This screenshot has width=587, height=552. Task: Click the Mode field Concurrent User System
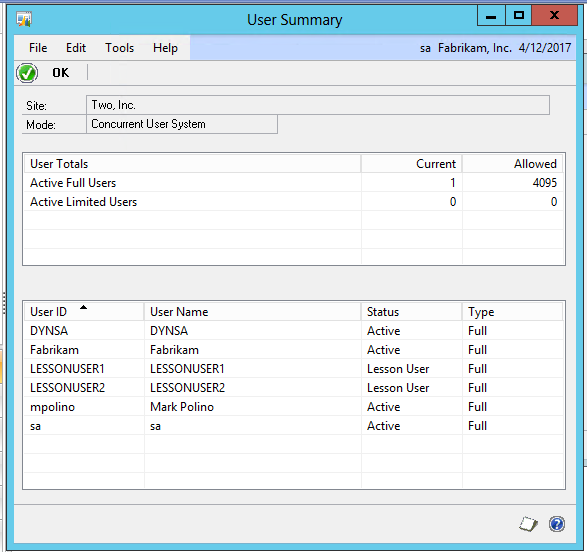pos(182,124)
